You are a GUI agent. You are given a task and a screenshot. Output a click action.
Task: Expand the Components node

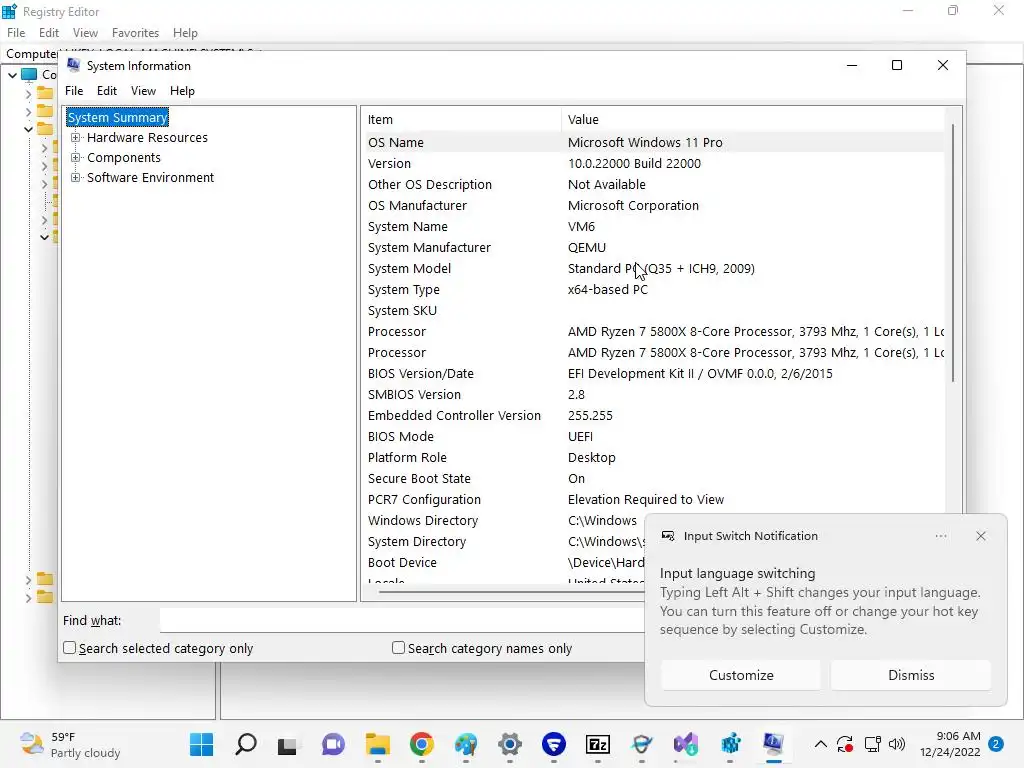pos(76,158)
